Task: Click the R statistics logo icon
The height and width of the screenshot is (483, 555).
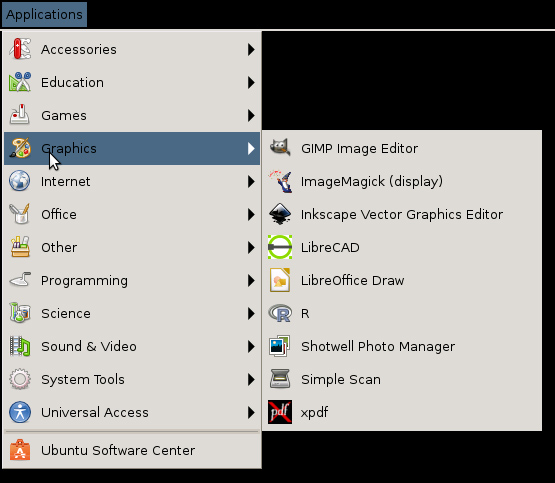Action: tap(280, 313)
